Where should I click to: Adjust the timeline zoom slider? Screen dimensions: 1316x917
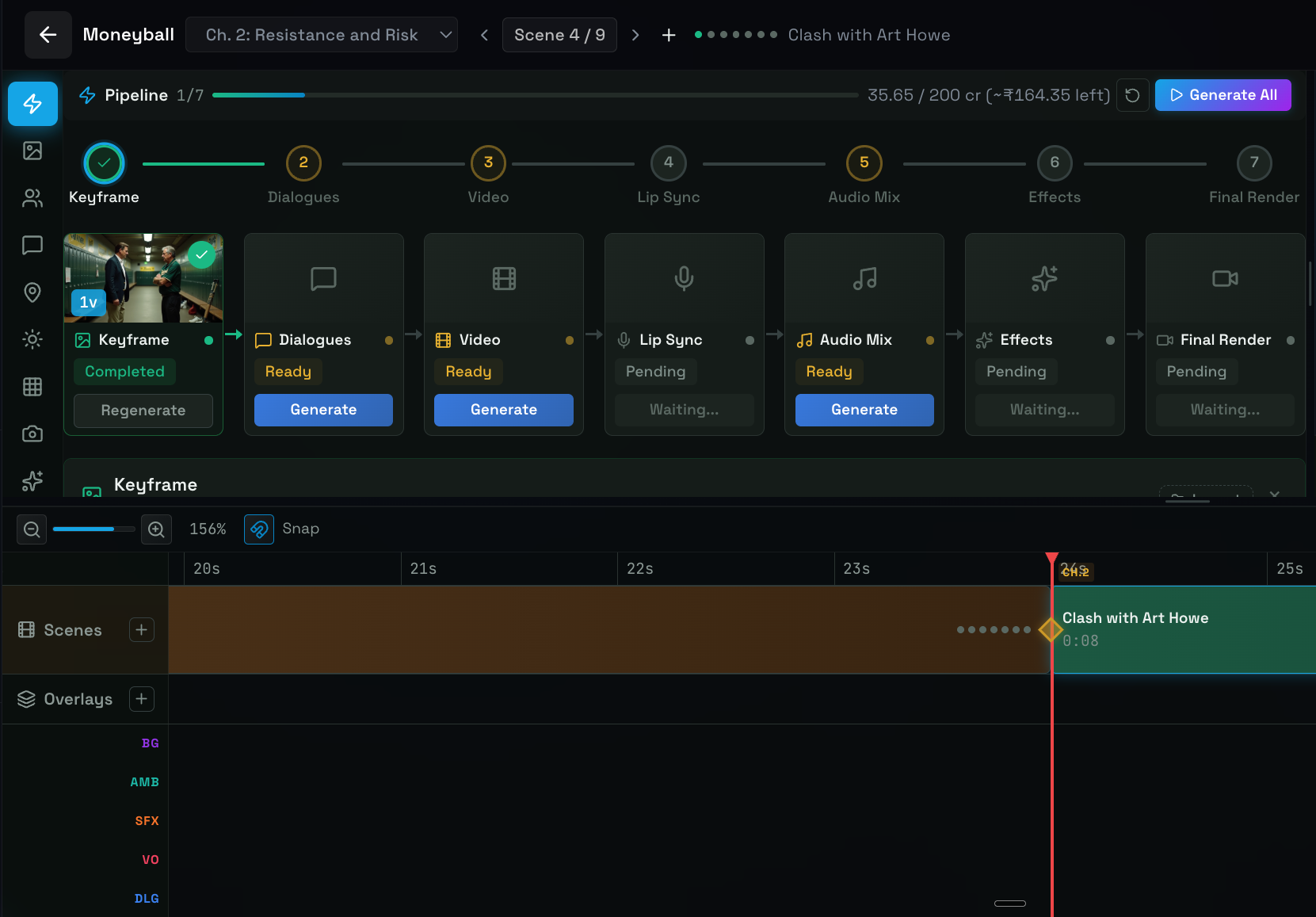tap(93, 529)
